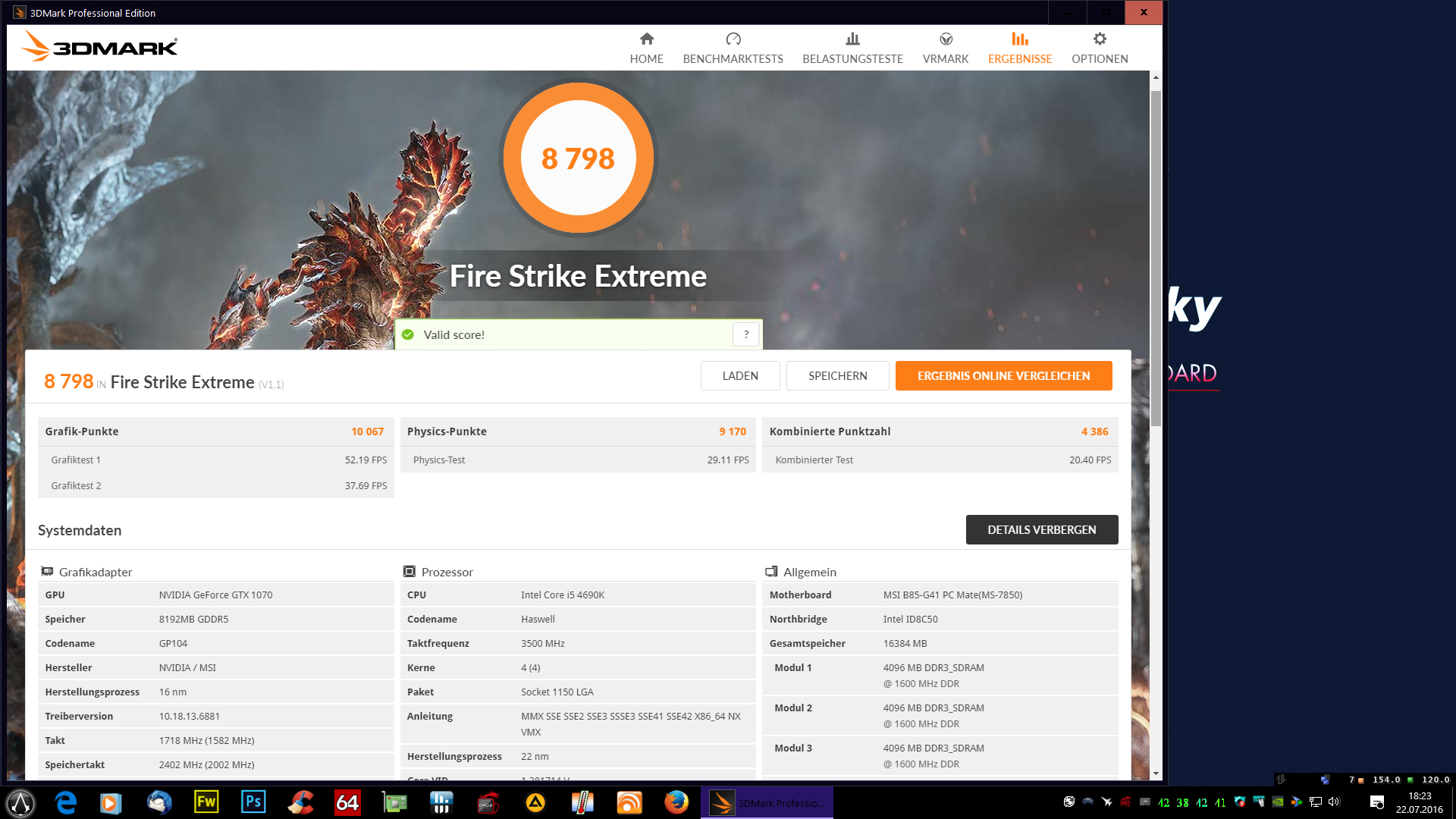Screen dimensions: 1456x819
Task: Click the vertical scrollbar thumb
Action: click(1156, 258)
